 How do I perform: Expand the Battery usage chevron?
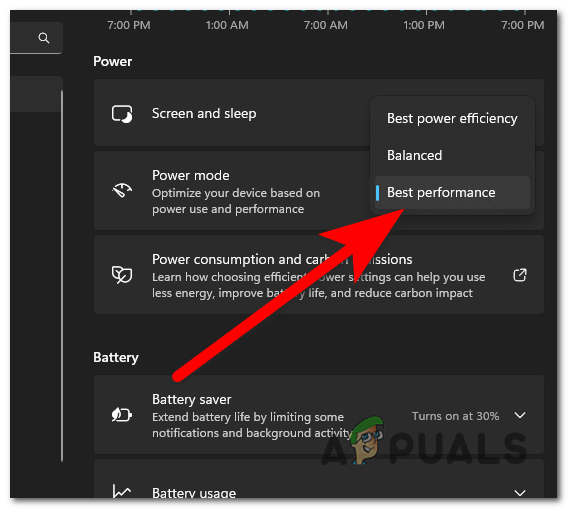[520, 493]
